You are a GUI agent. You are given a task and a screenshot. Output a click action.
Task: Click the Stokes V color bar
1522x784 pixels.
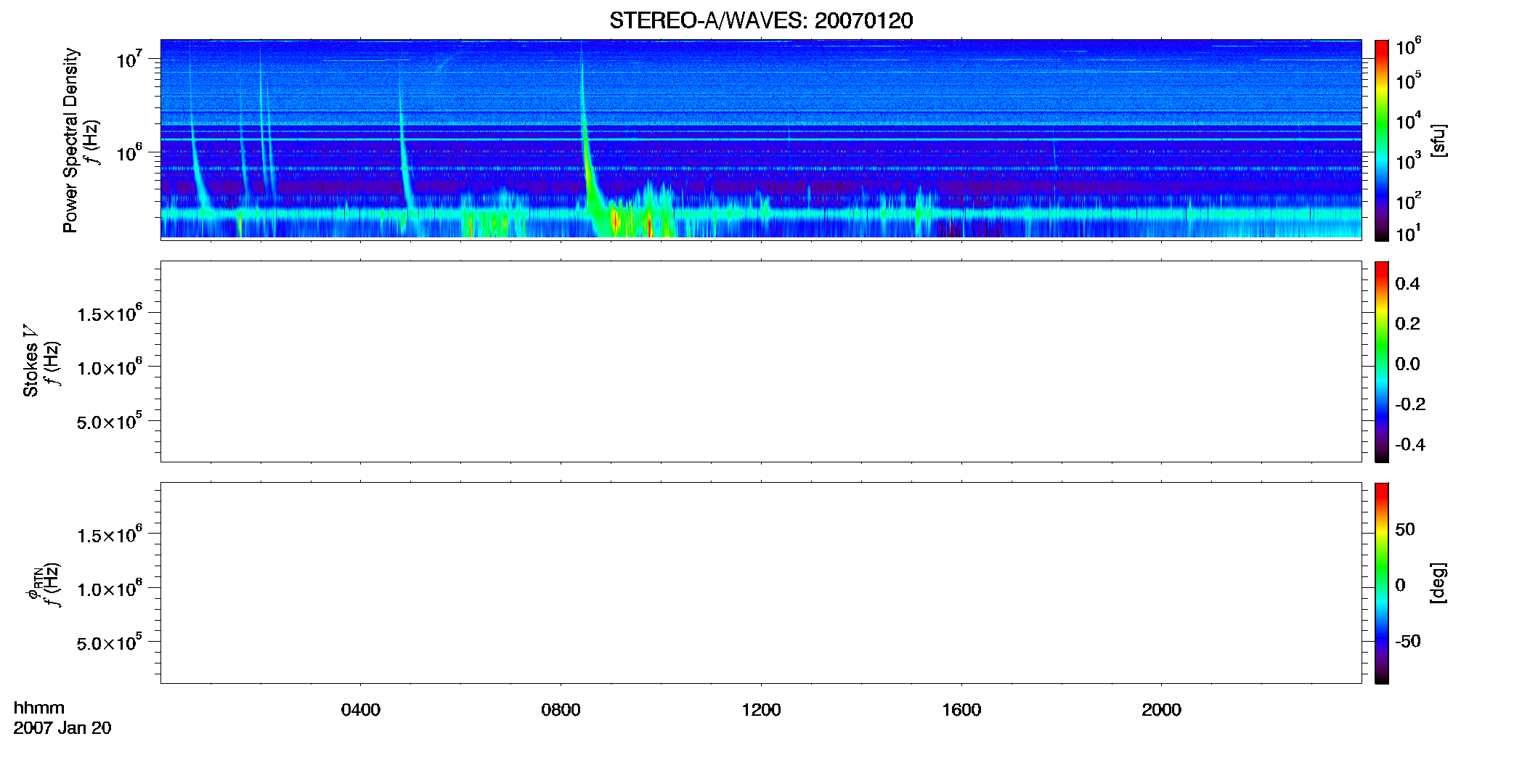(x=1381, y=362)
